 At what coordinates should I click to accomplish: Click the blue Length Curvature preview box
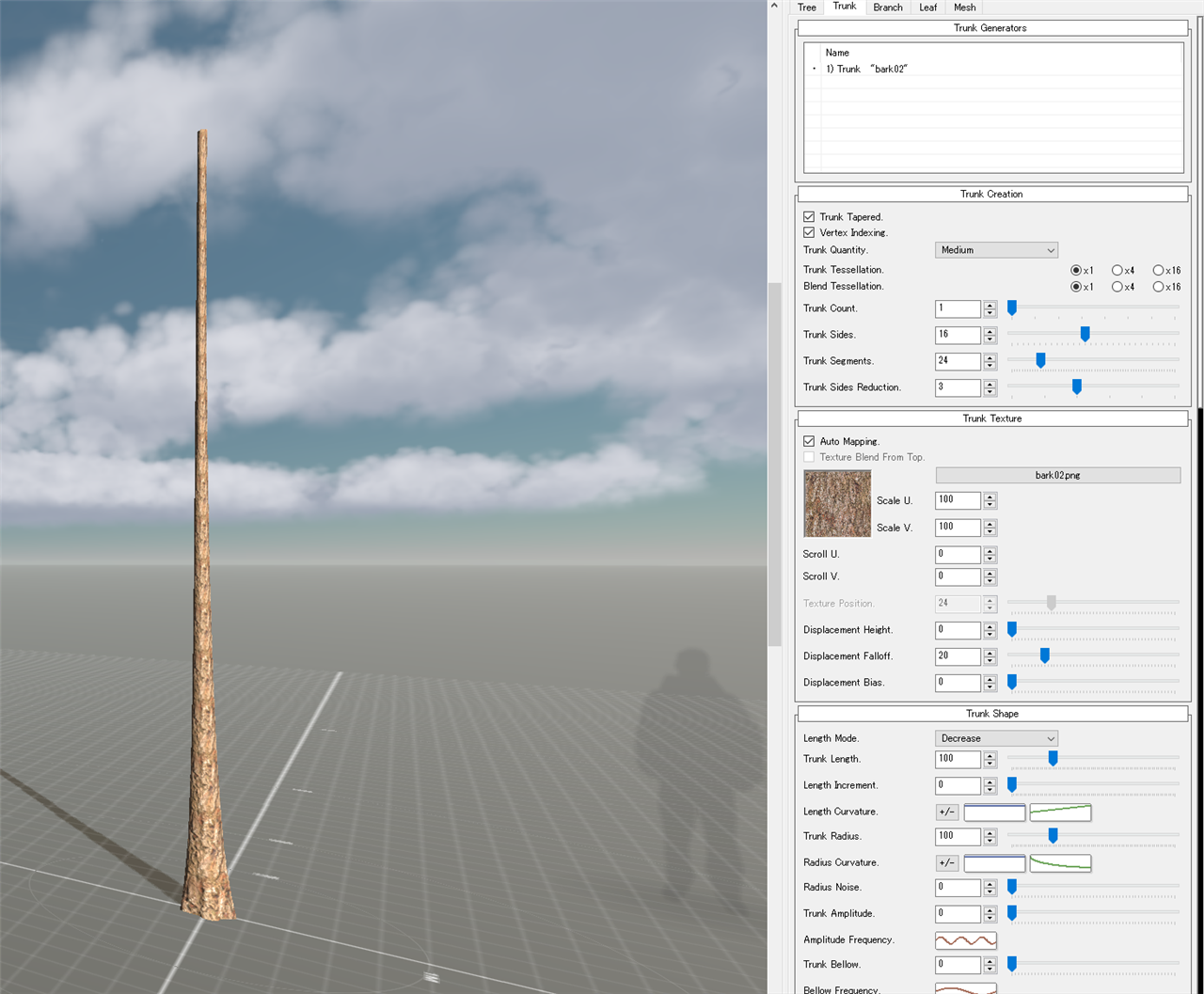click(994, 812)
